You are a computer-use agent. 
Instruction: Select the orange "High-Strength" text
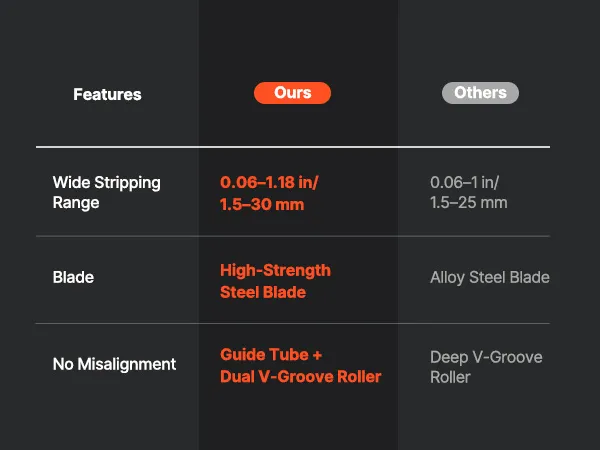click(x=275, y=270)
